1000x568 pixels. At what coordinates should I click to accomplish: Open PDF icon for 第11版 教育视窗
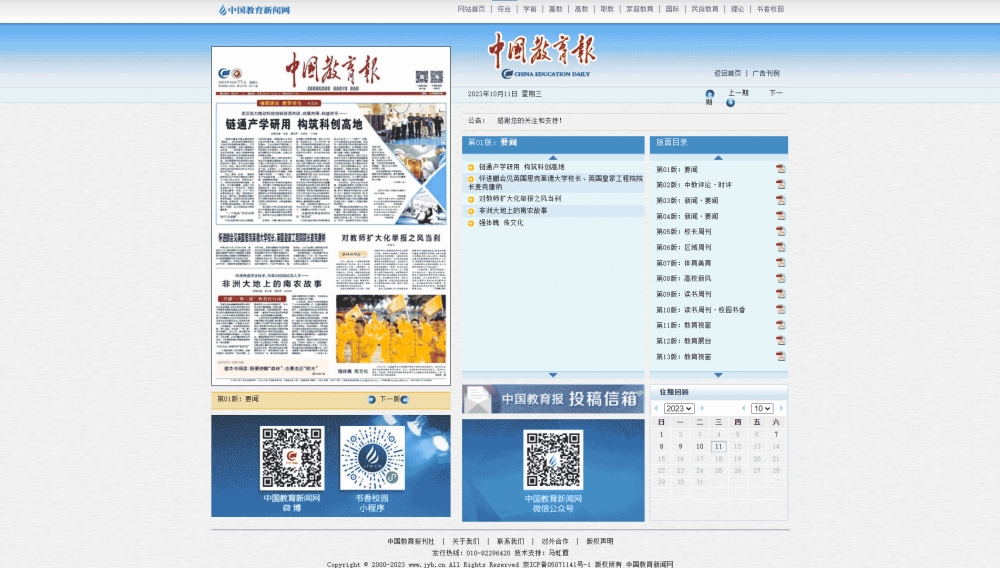click(x=780, y=325)
